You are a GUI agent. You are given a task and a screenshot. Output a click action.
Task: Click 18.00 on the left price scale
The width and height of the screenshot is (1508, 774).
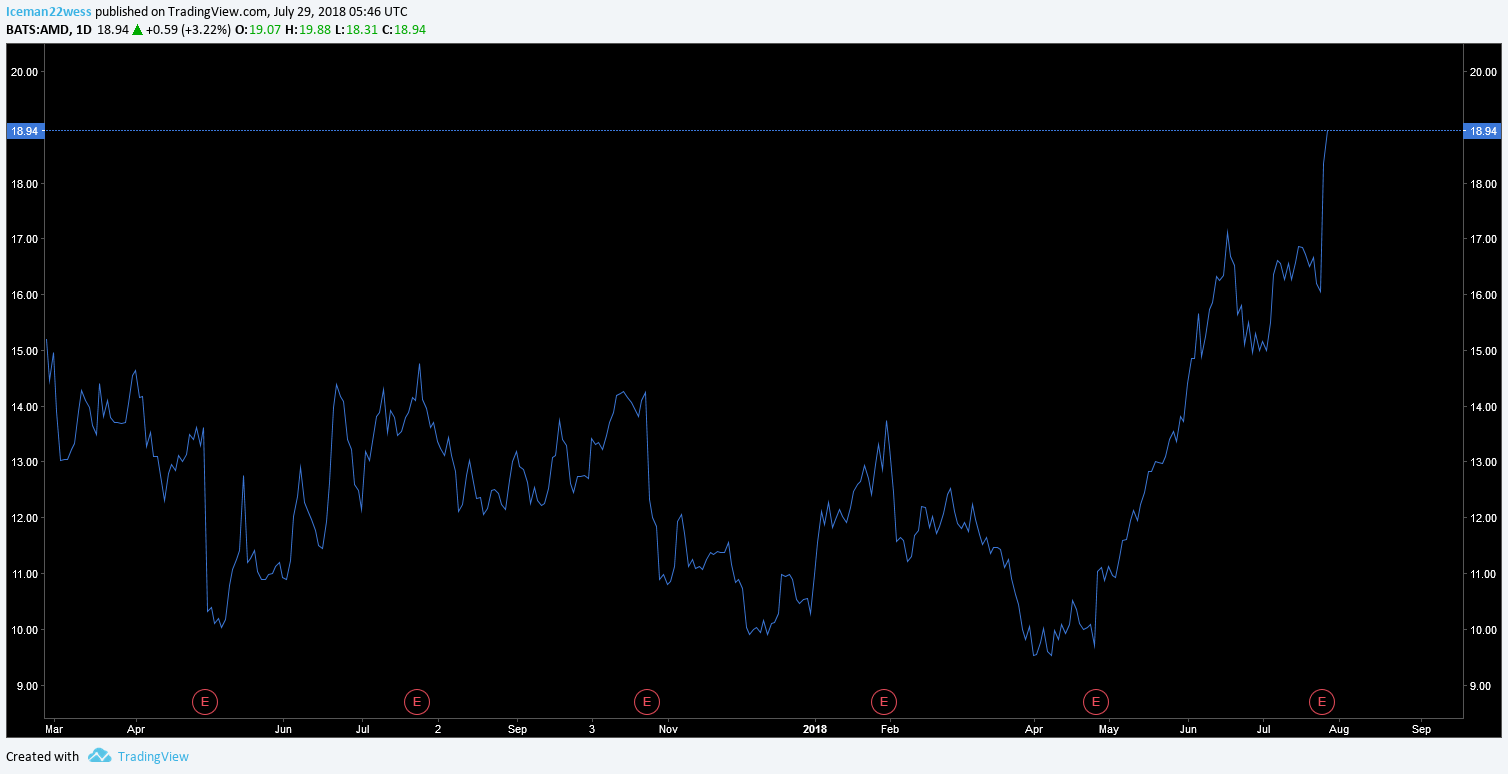pyautogui.click(x=24, y=184)
